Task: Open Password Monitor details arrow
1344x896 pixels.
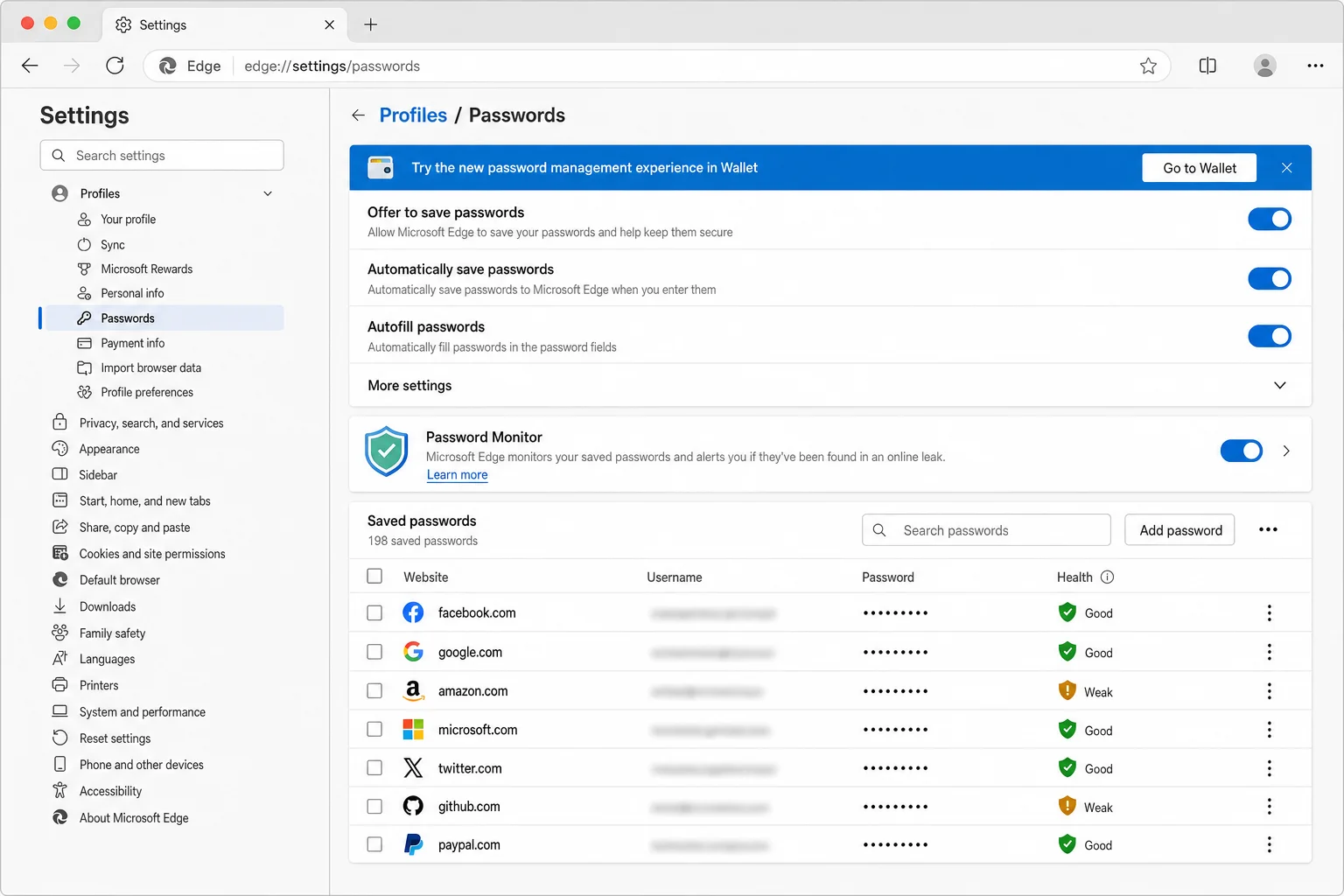Action: click(1286, 451)
